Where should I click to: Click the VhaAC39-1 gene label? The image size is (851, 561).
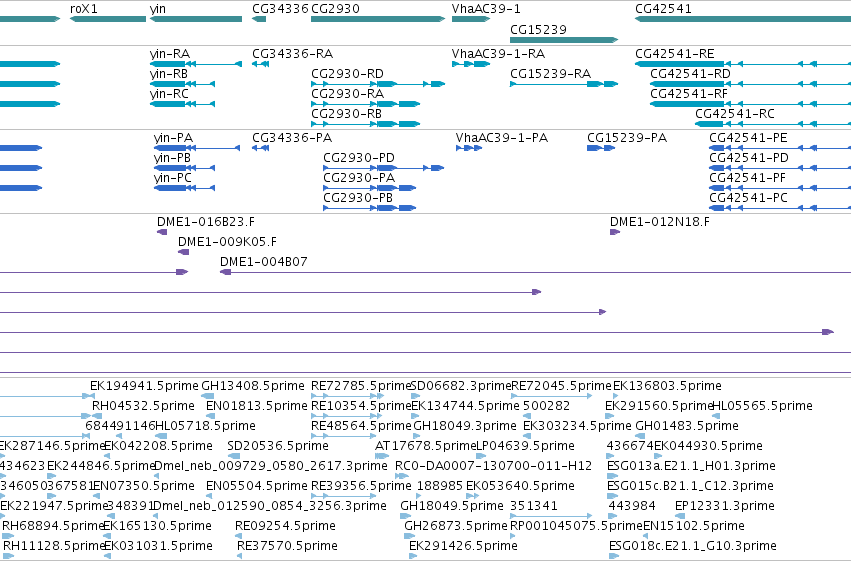pyautogui.click(x=486, y=9)
